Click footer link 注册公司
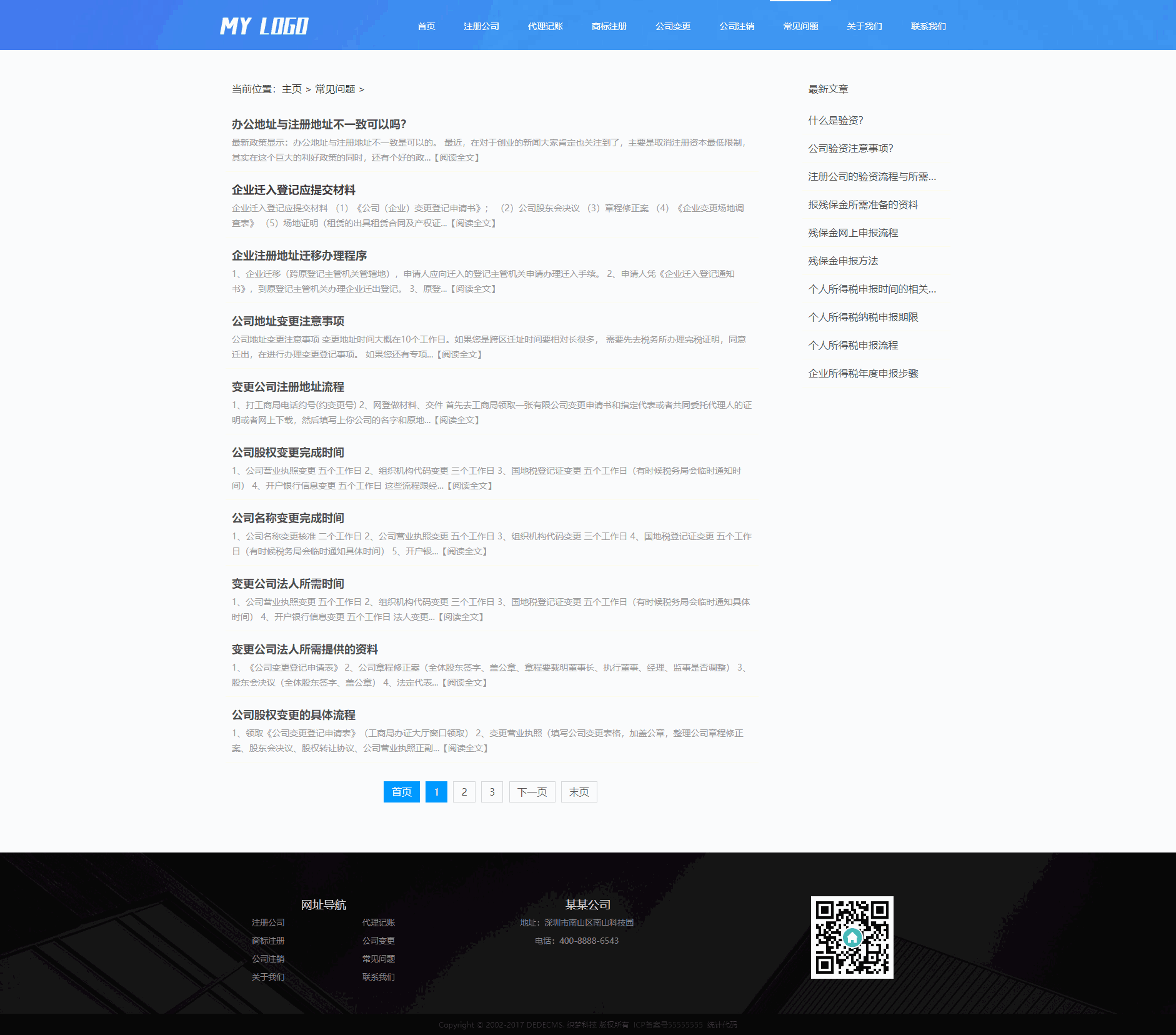This screenshot has height=1035, width=1176. pos(268,922)
